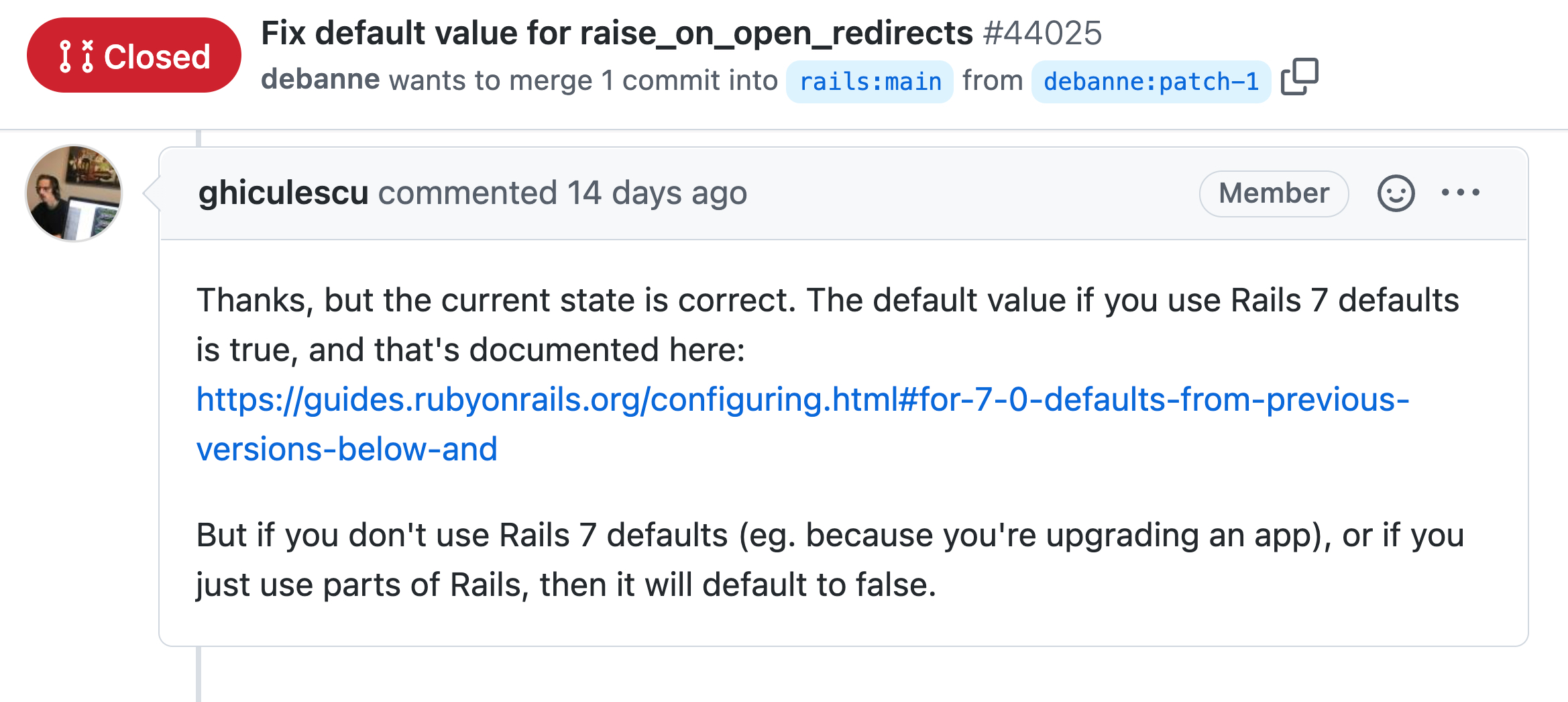This screenshot has height=702, width=1568.
Task: Open the comment options ellipsis menu
Action: tap(1460, 193)
